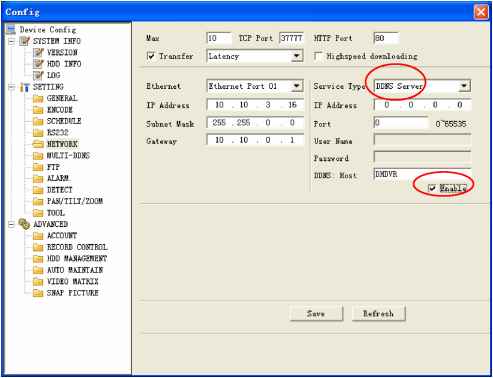The width and height of the screenshot is (493, 378).
Task: Click the DDNS Port input field
Action: point(401,123)
